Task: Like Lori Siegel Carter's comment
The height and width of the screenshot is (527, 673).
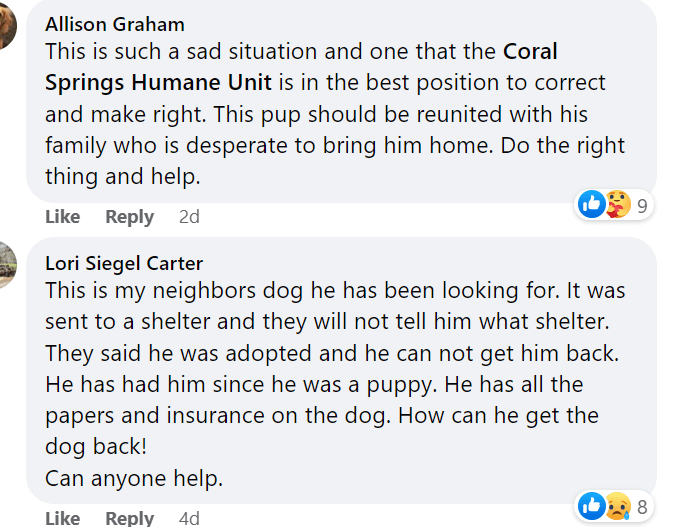Action: (62, 518)
